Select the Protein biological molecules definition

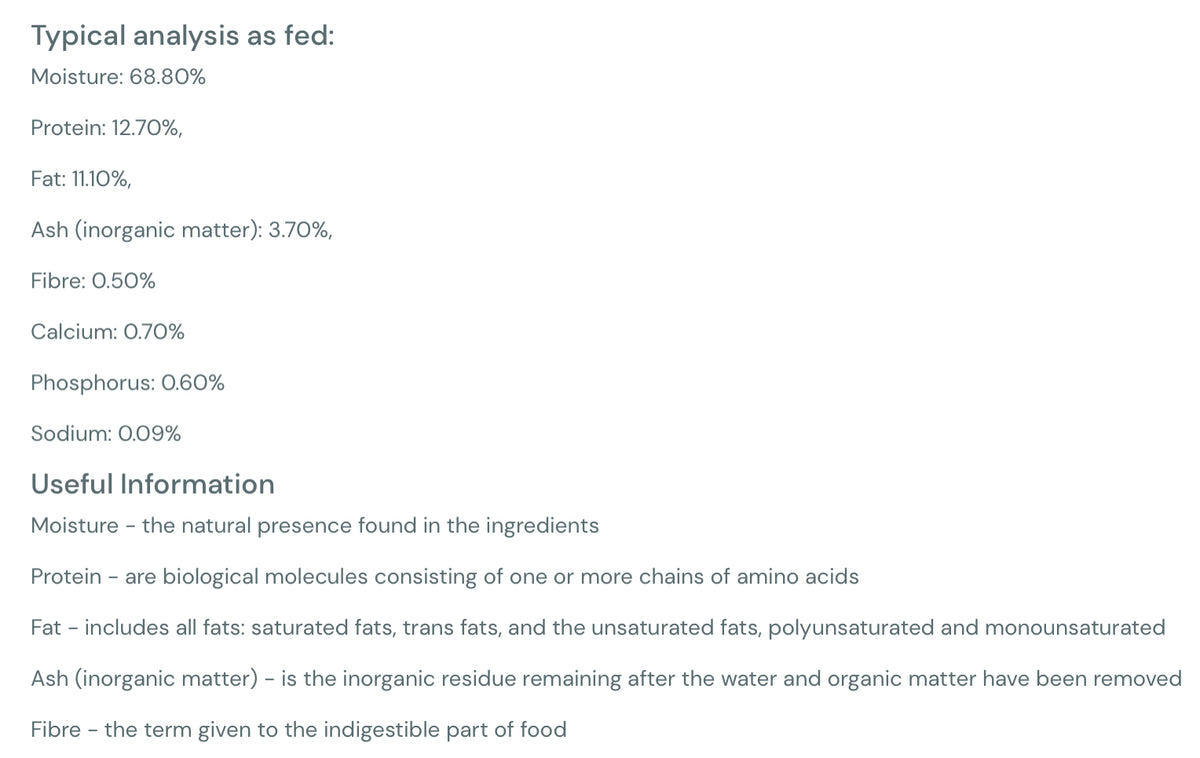click(445, 577)
